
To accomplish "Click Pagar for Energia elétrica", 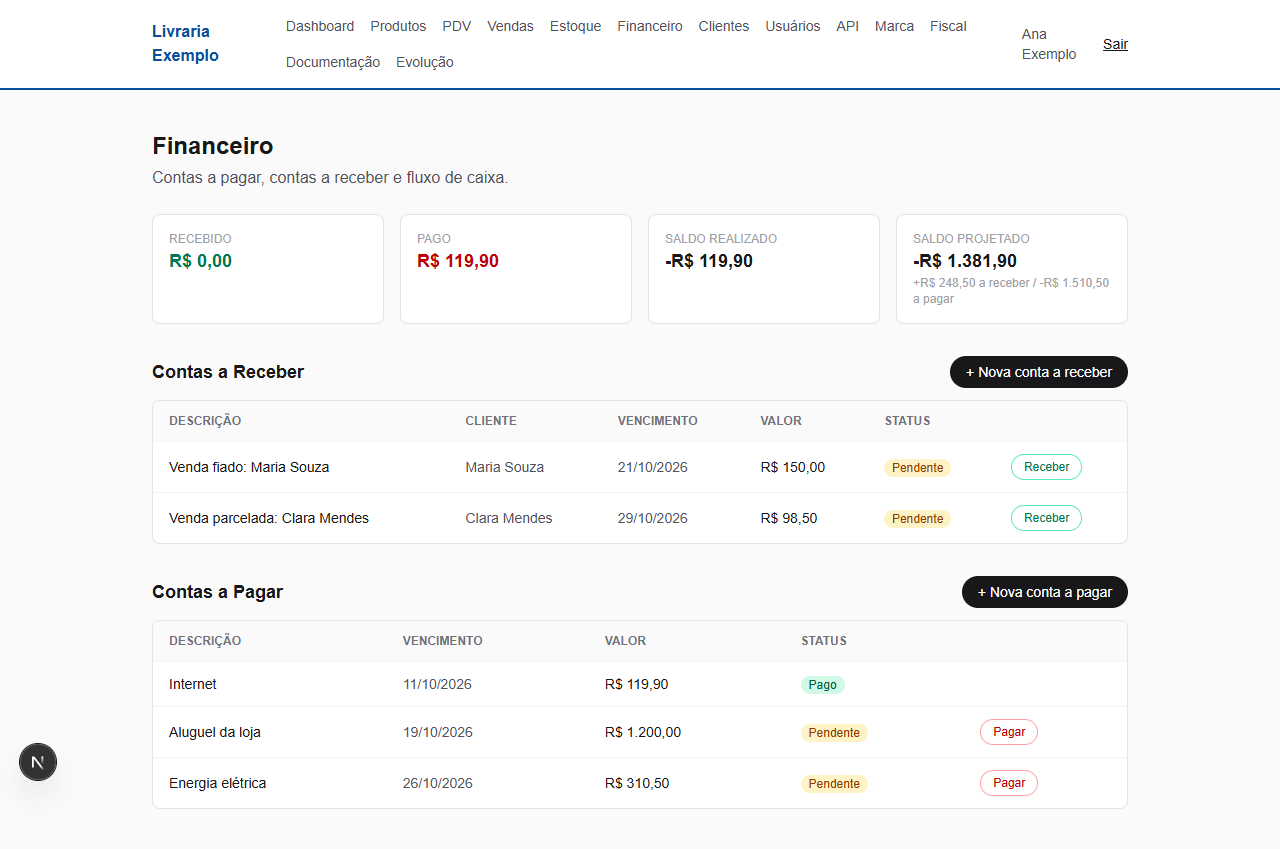I will (x=1009, y=783).
